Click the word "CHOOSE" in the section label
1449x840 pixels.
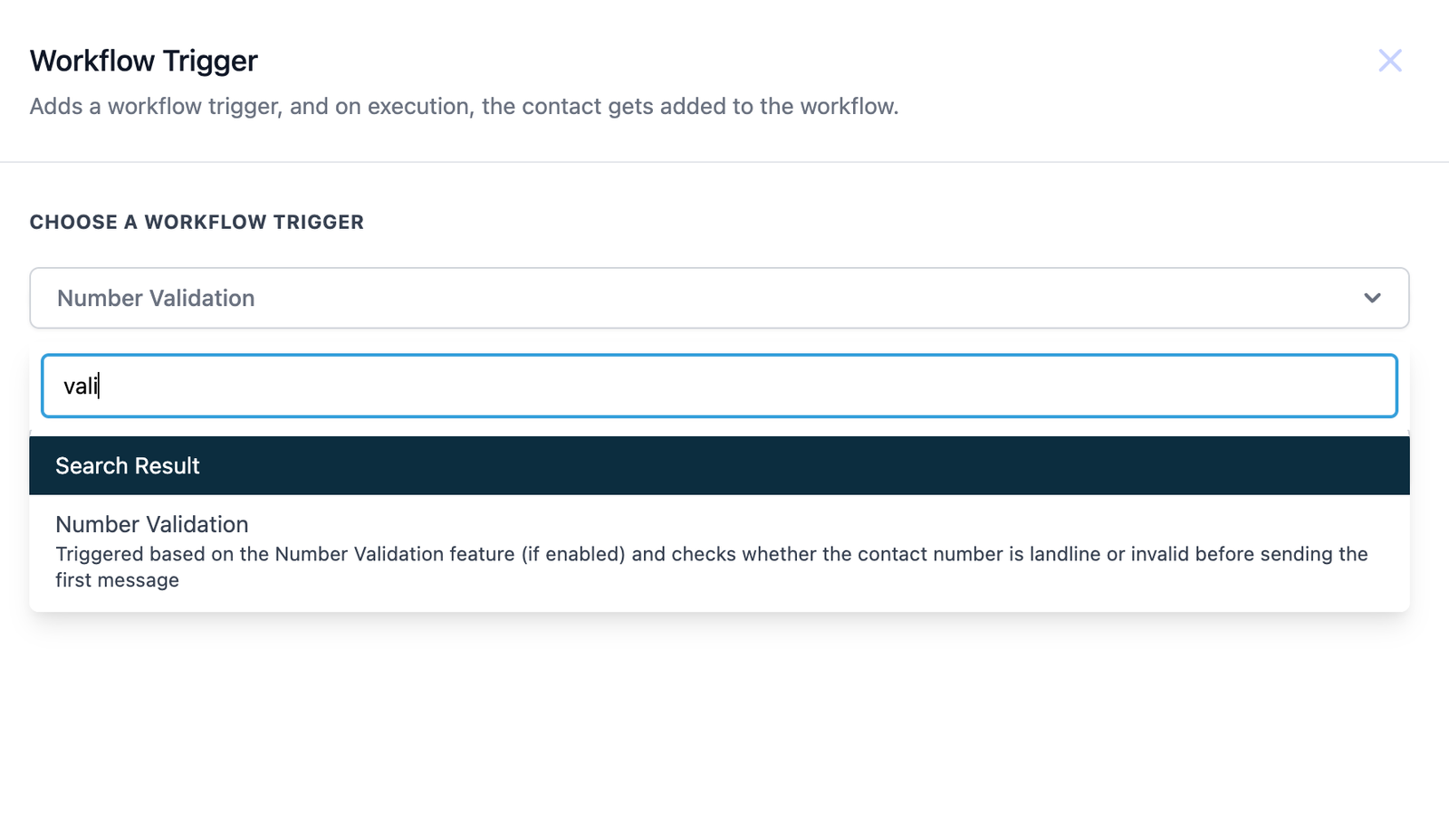73,223
